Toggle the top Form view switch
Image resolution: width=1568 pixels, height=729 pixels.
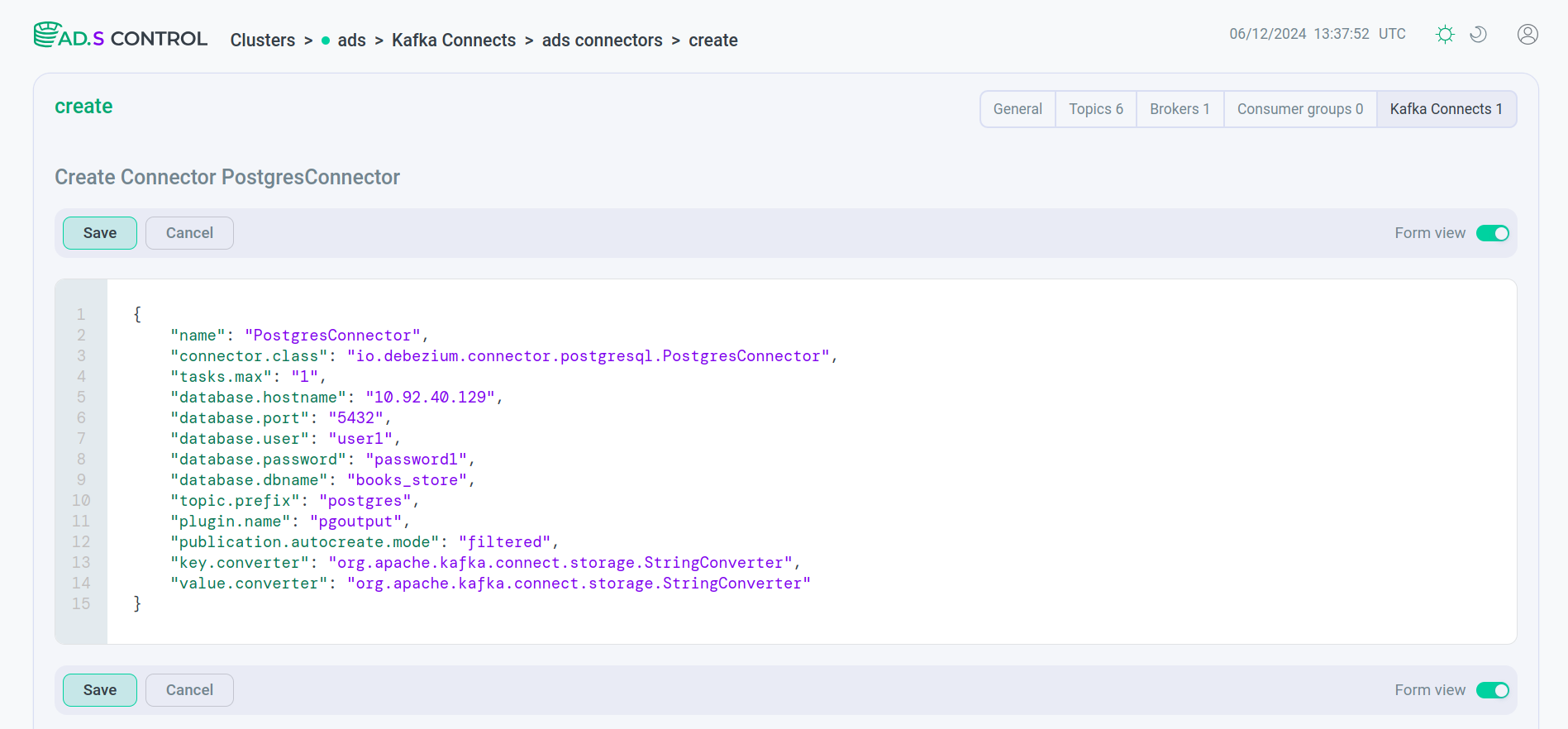click(x=1493, y=233)
